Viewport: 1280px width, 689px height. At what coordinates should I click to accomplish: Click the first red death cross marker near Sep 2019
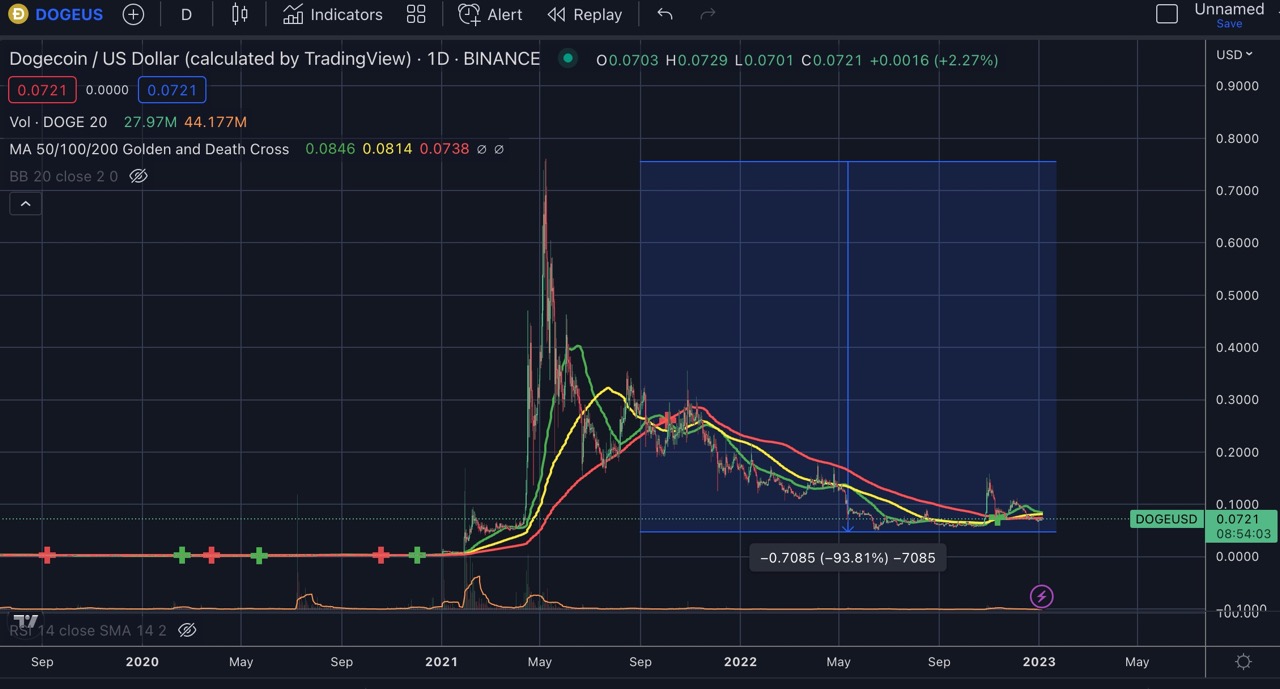point(46,555)
